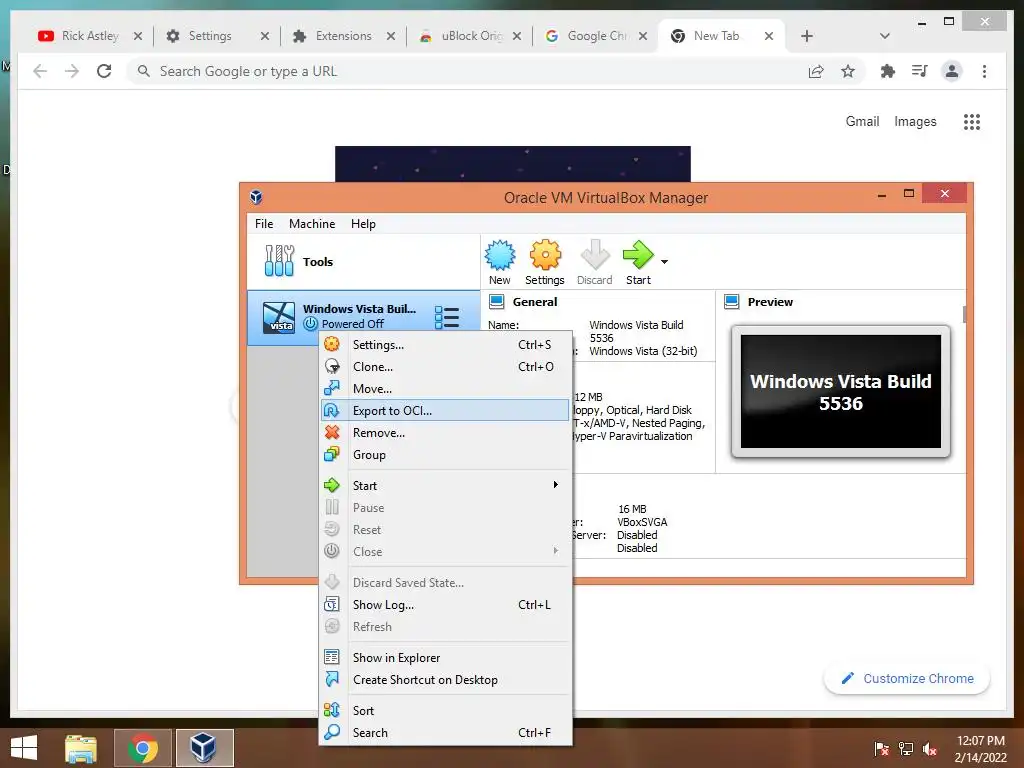Image resolution: width=1024 pixels, height=768 pixels.
Task: Open the Help menu in VirtualBox
Action: tap(363, 224)
